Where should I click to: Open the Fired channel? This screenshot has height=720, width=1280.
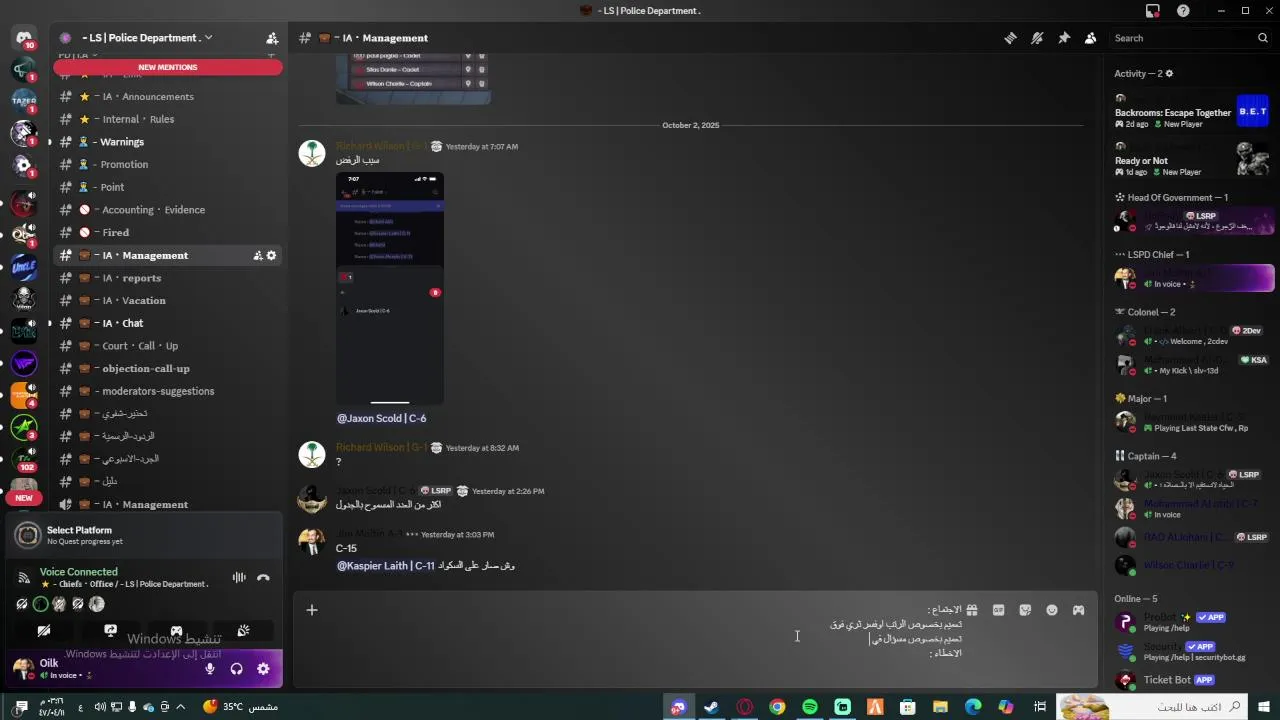(168, 232)
